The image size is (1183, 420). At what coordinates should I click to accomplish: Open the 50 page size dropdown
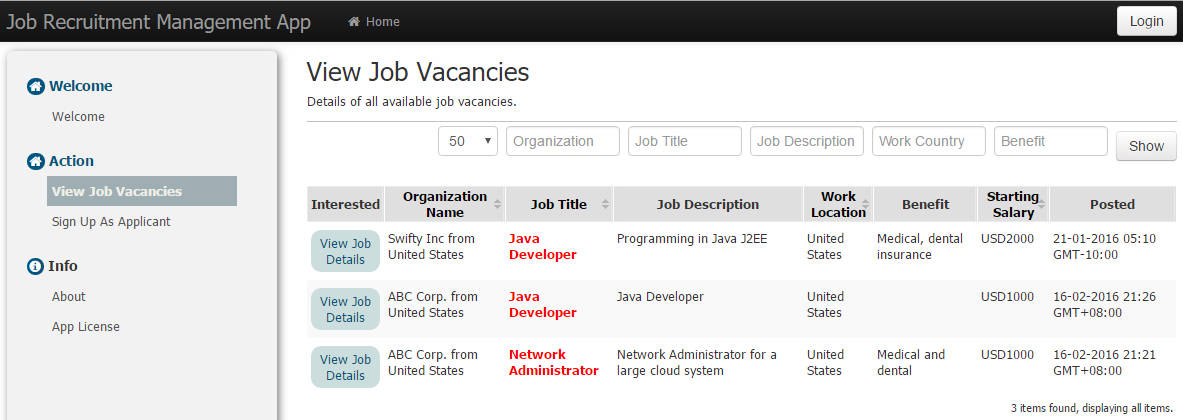(x=468, y=141)
